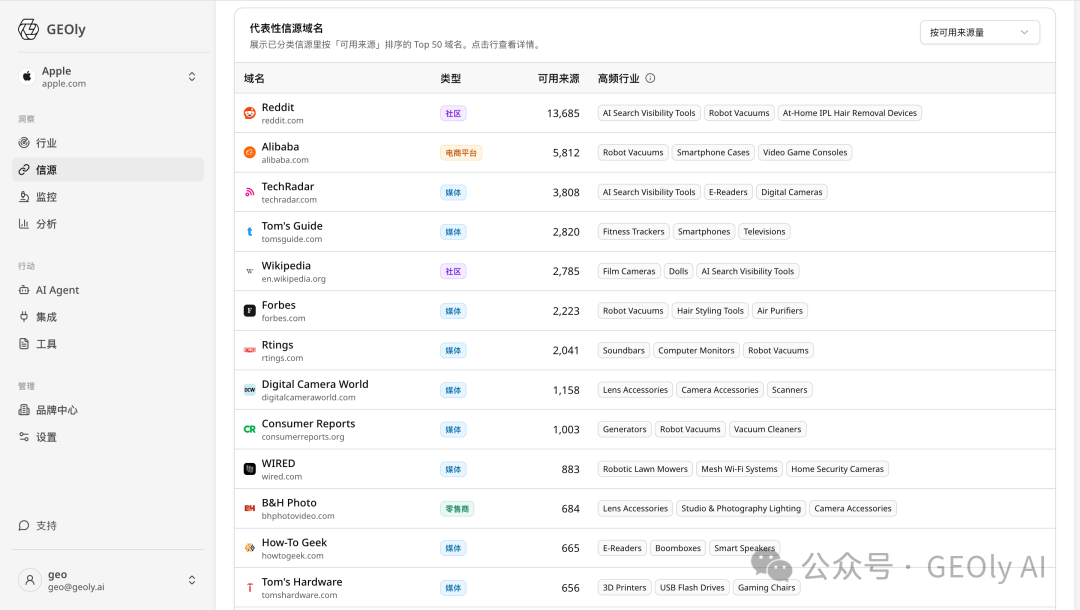The width and height of the screenshot is (1080, 610).
Task: Click the Apple brand logo icon
Action: 27,76
